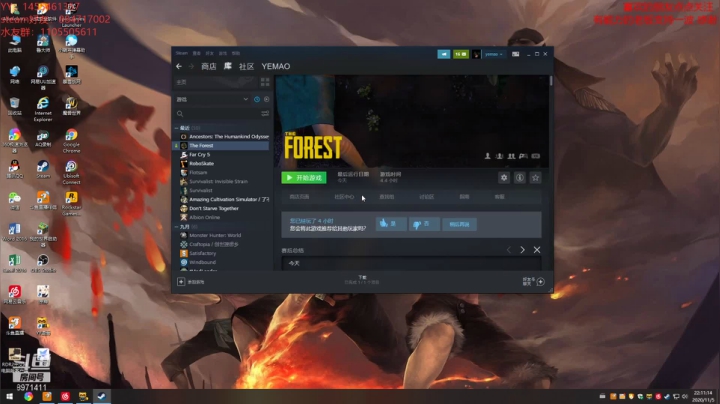Click the Add a Game plus icon
The image size is (720, 404).
coord(181,281)
